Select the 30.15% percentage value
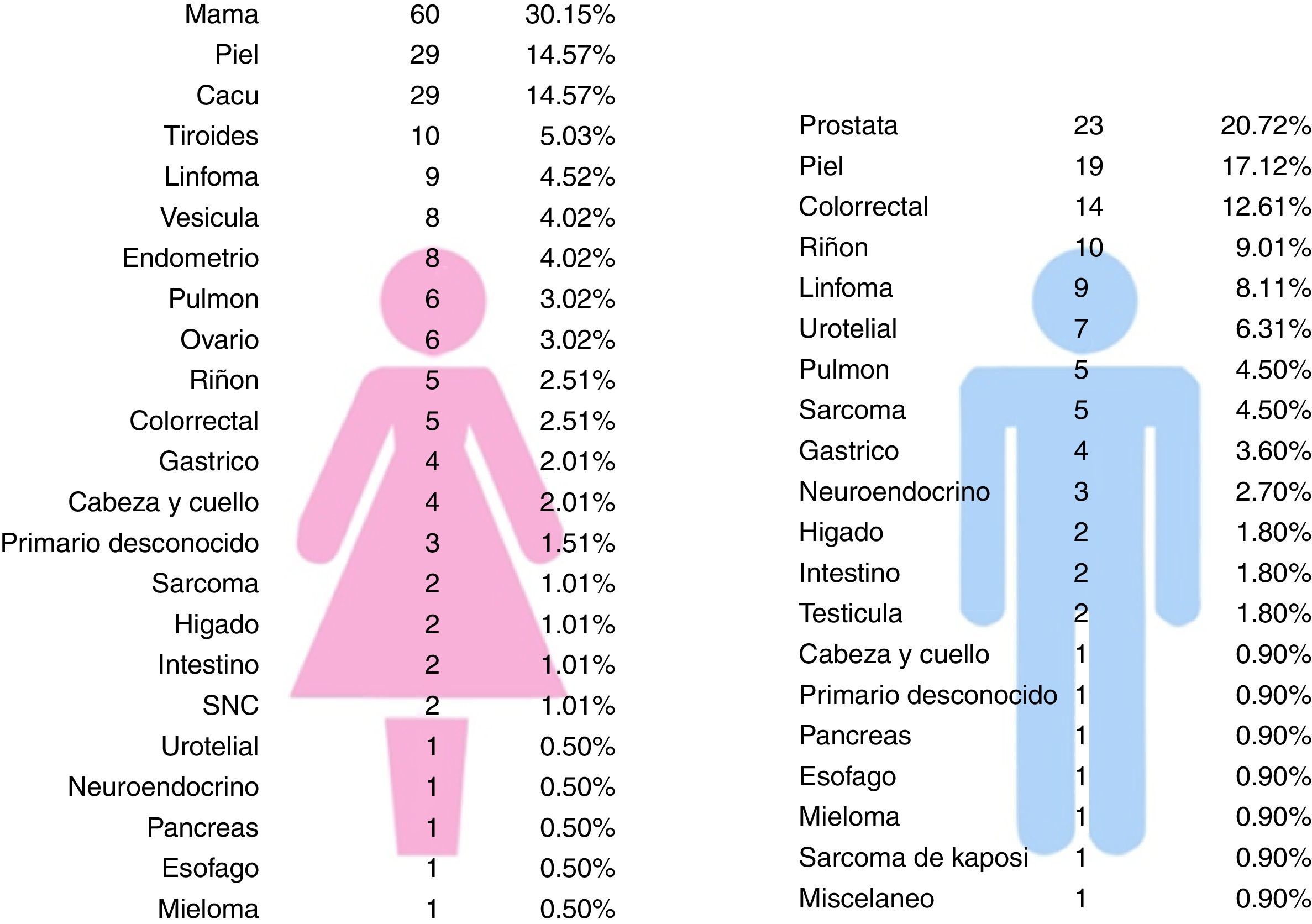Viewport: 1312px width, 924px height. pos(570,14)
